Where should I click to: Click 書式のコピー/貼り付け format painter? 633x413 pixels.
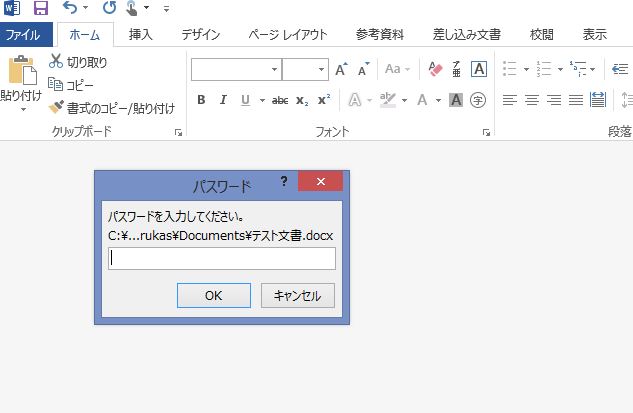[x=112, y=108]
